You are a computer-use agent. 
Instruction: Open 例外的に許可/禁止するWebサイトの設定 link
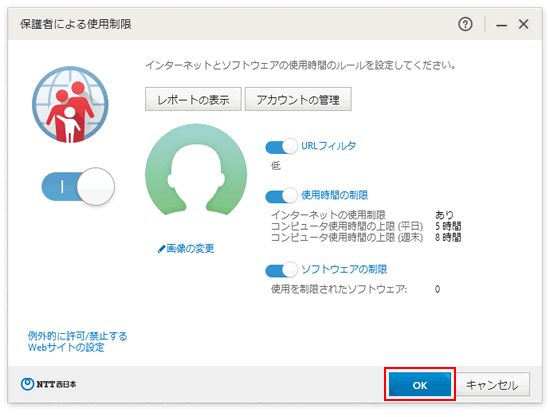tap(77, 342)
